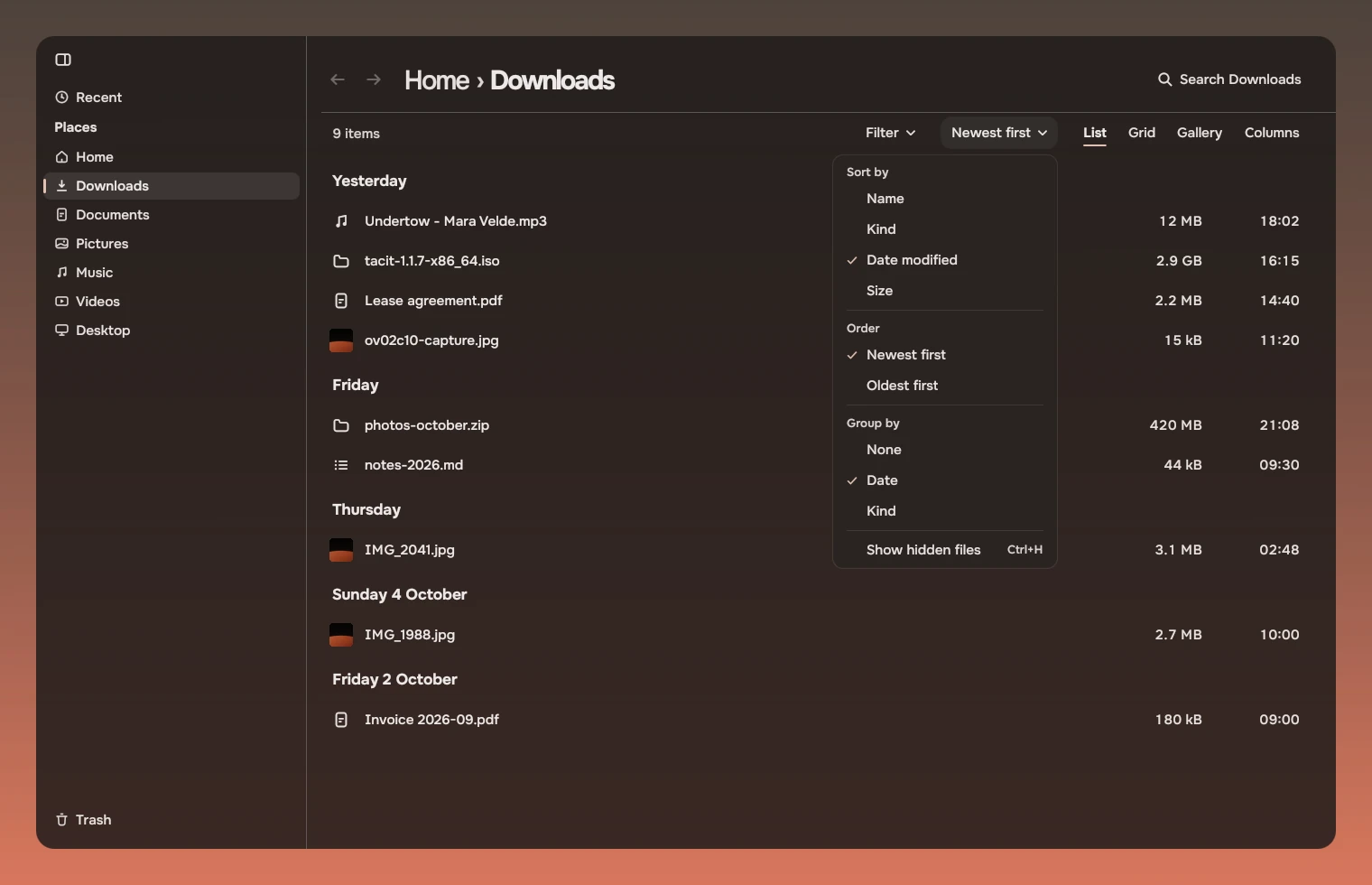
Task: Set Group by to Kind
Action: [x=944, y=511]
